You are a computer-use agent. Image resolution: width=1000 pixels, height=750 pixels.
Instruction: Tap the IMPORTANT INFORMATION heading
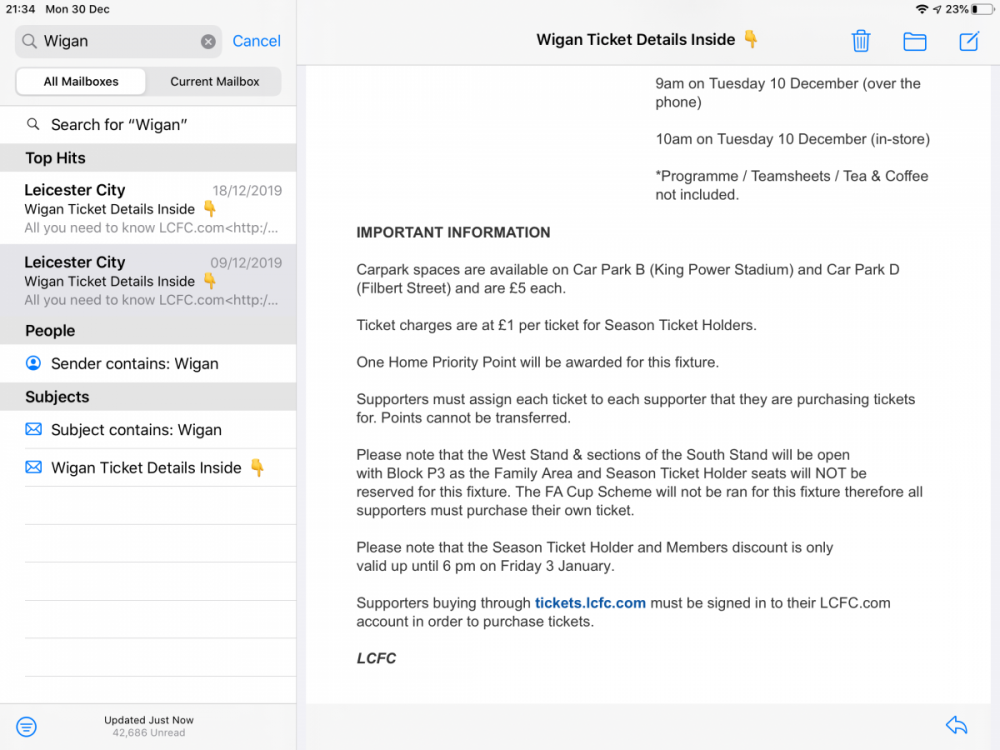[453, 233]
